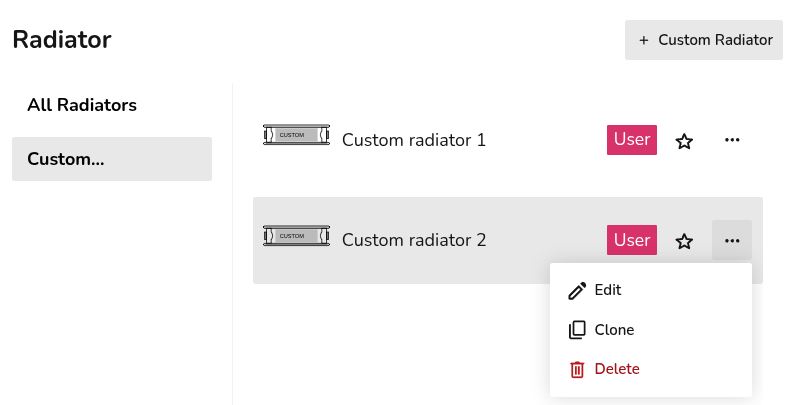Click the red trash Delete icon

point(577,369)
